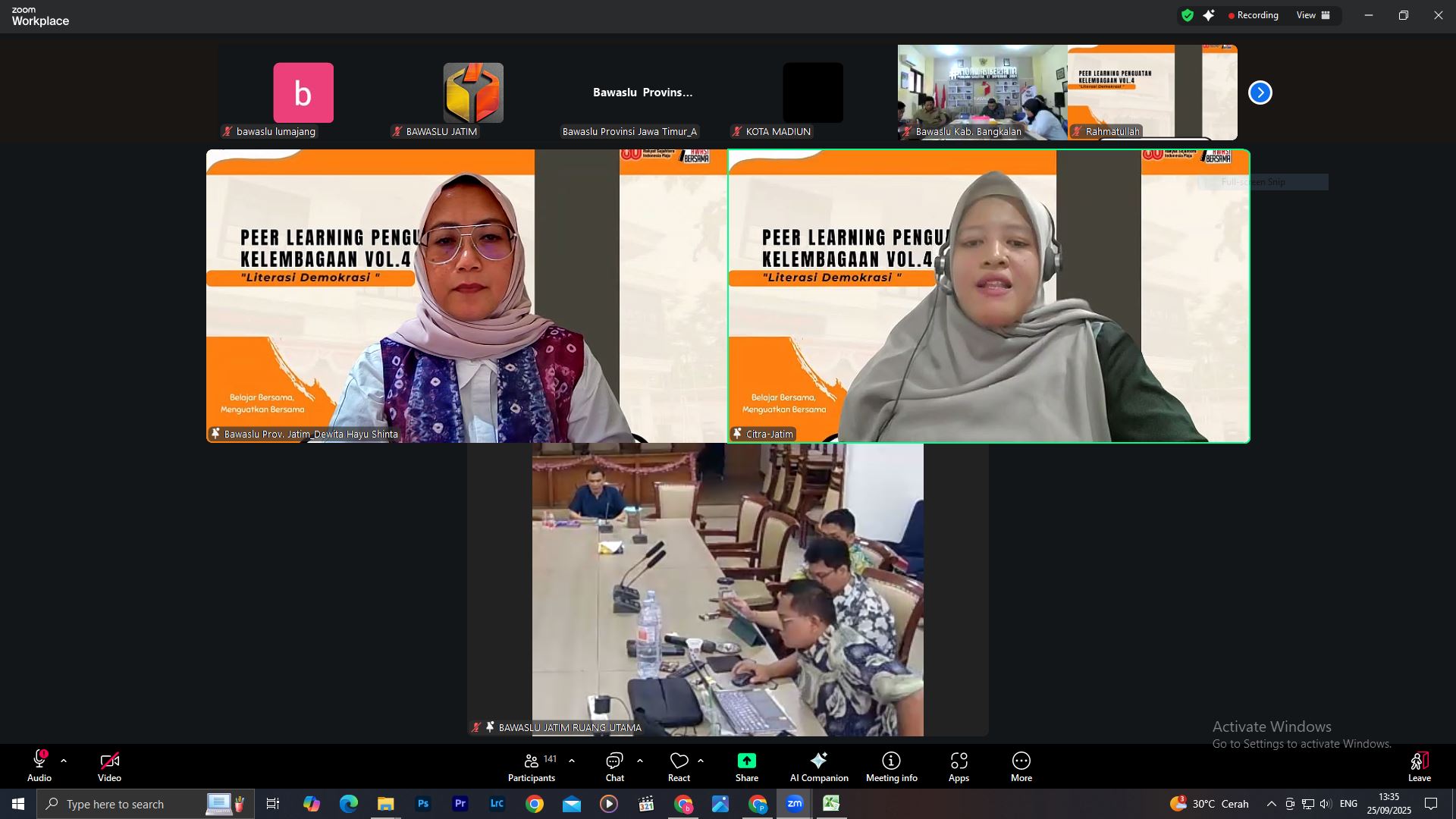The height and width of the screenshot is (819, 1456).
Task: Open the Apps panel
Action: click(959, 767)
